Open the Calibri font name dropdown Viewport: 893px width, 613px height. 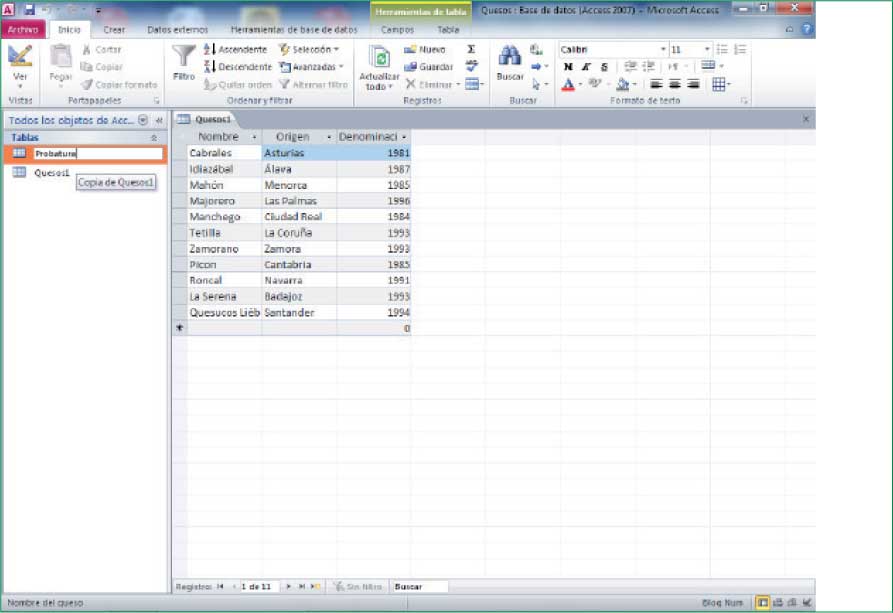[662, 49]
